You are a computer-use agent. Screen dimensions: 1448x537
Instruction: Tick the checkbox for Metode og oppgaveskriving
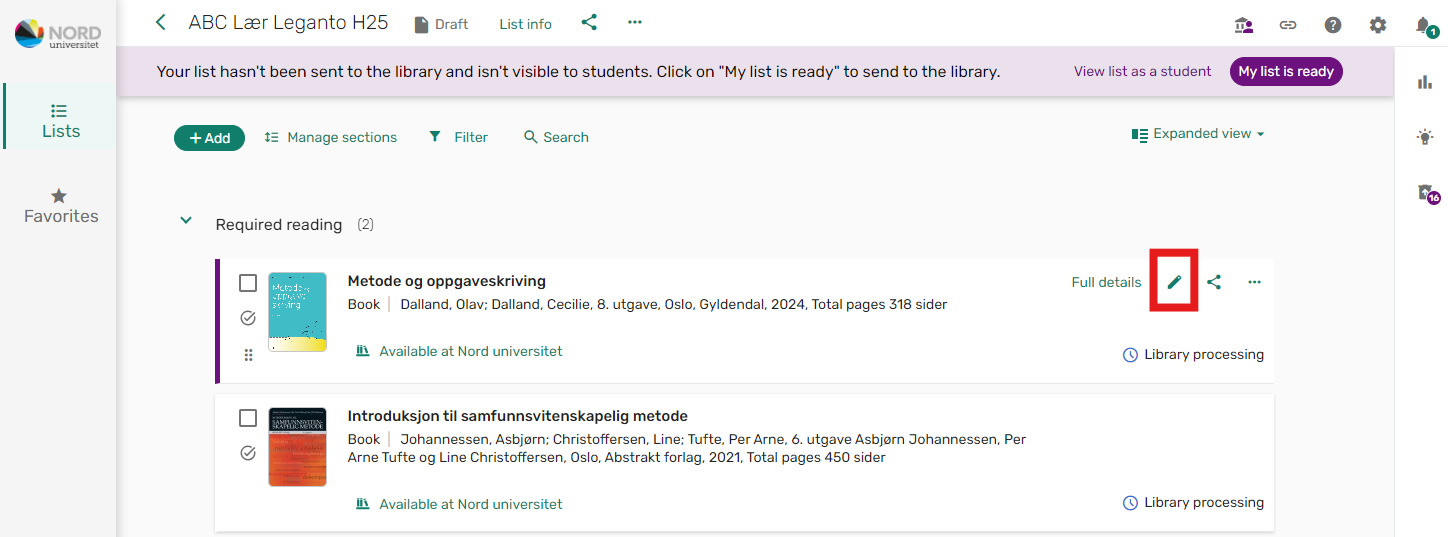[248, 283]
